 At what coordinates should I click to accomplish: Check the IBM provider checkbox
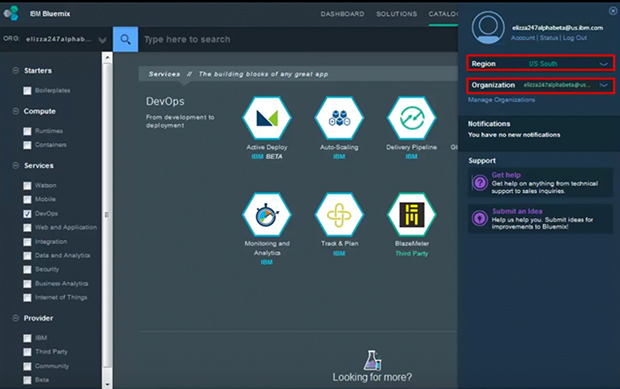[x=27, y=338]
